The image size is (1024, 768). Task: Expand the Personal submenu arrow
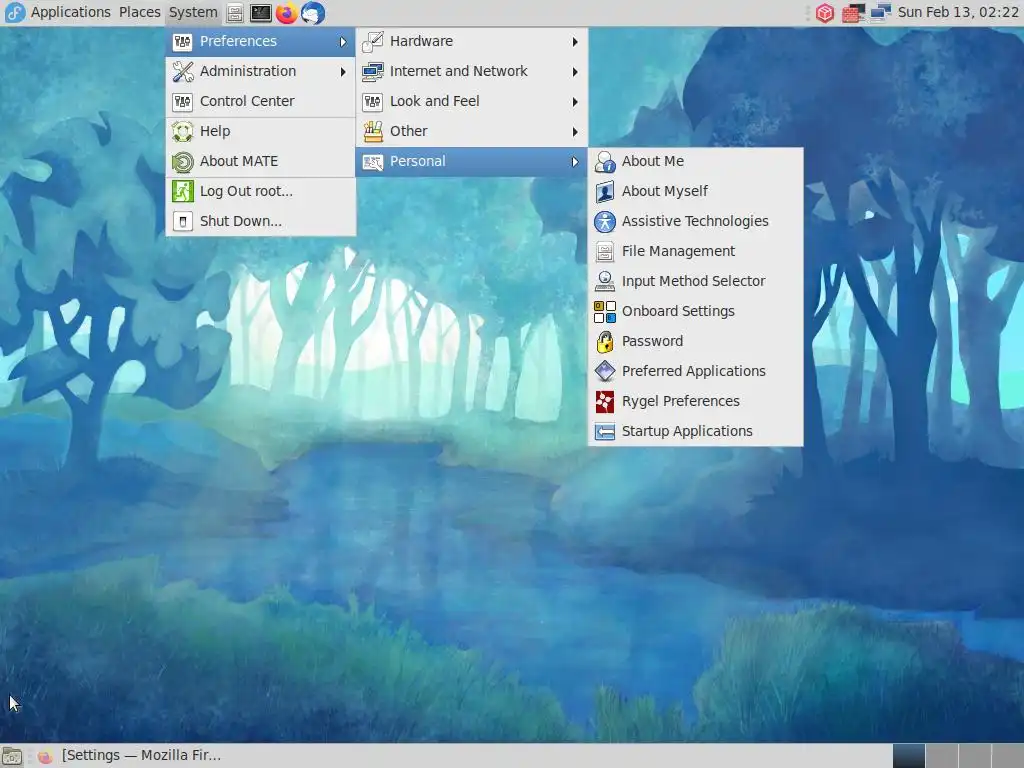click(x=575, y=162)
